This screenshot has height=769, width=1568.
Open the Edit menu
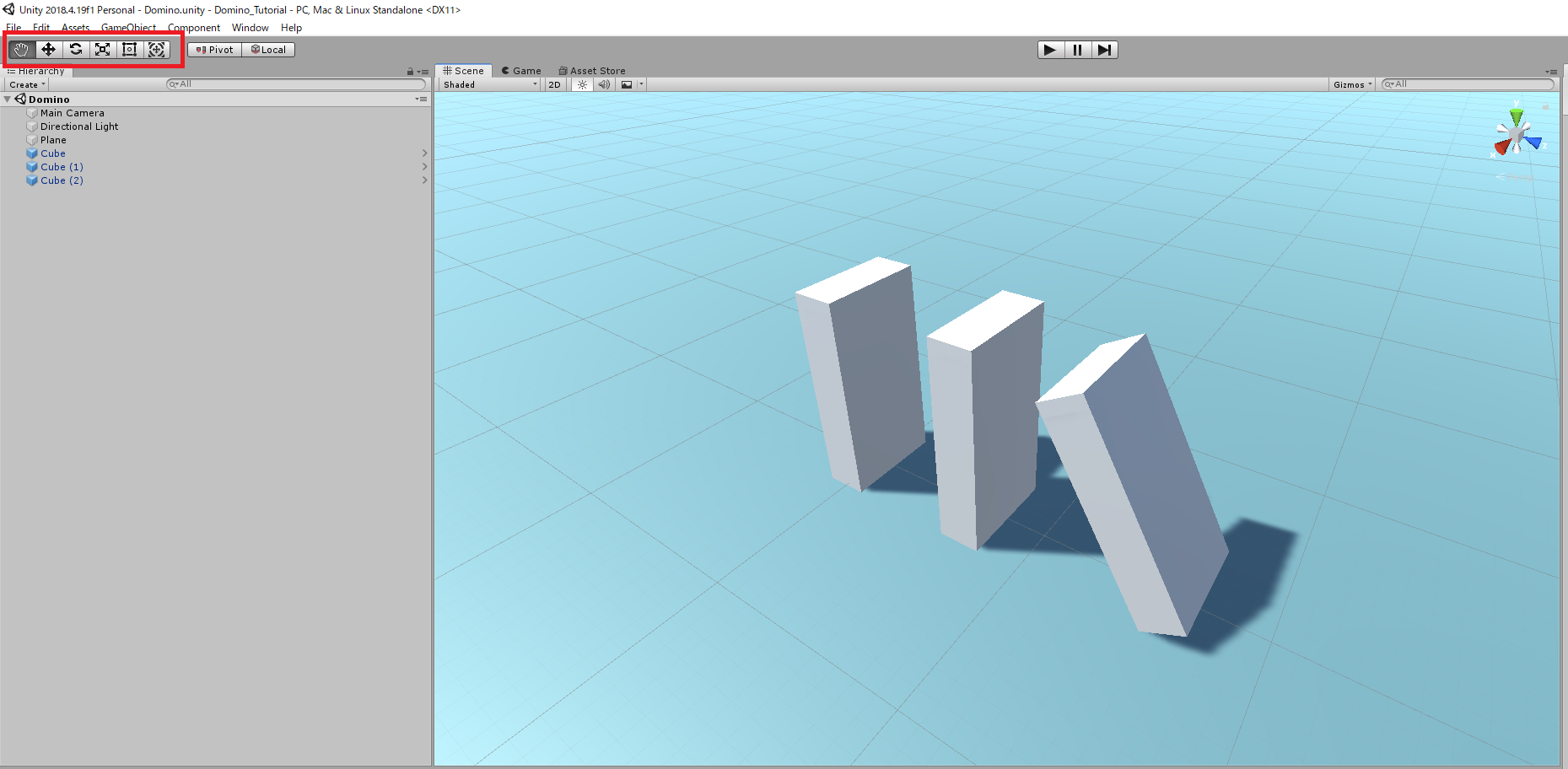click(x=41, y=28)
